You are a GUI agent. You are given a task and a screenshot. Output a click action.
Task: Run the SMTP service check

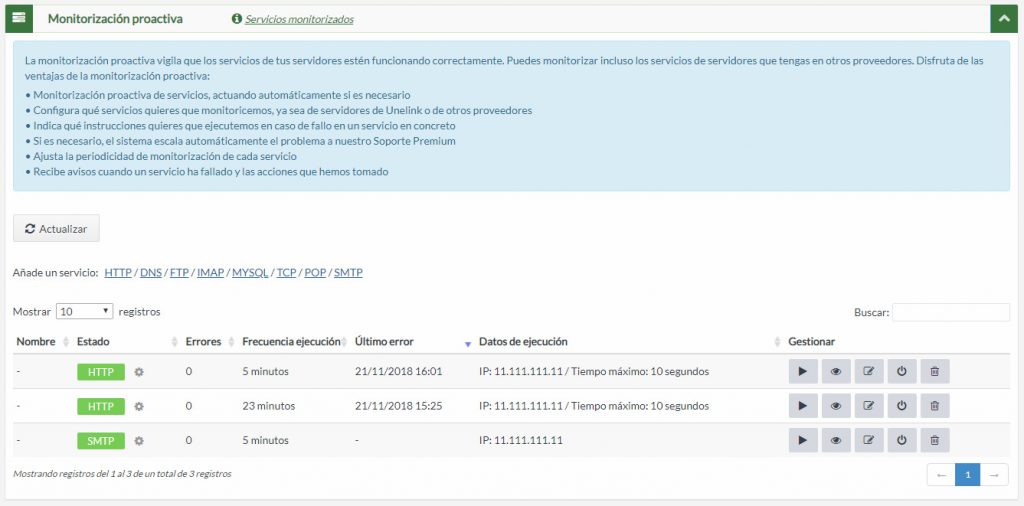[x=803, y=440]
